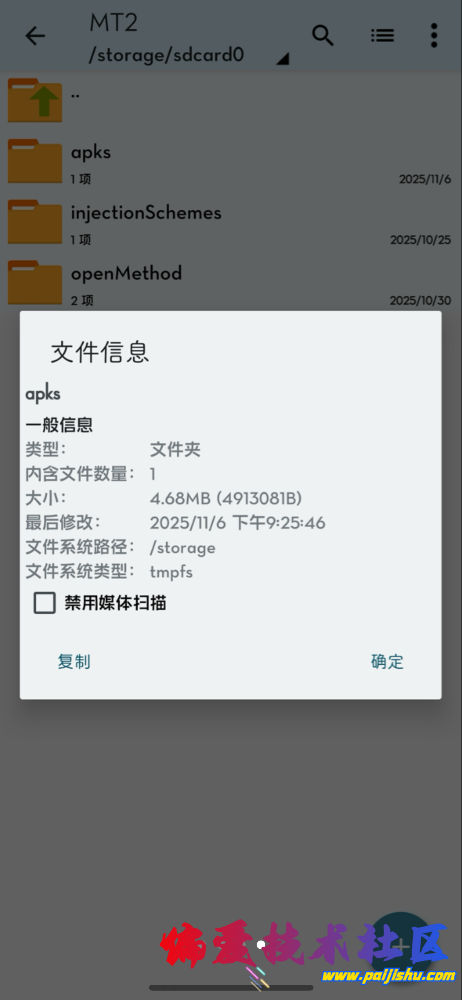Open the injectionSchemes folder icon
This screenshot has width=462, height=1000.
coord(35,222)
